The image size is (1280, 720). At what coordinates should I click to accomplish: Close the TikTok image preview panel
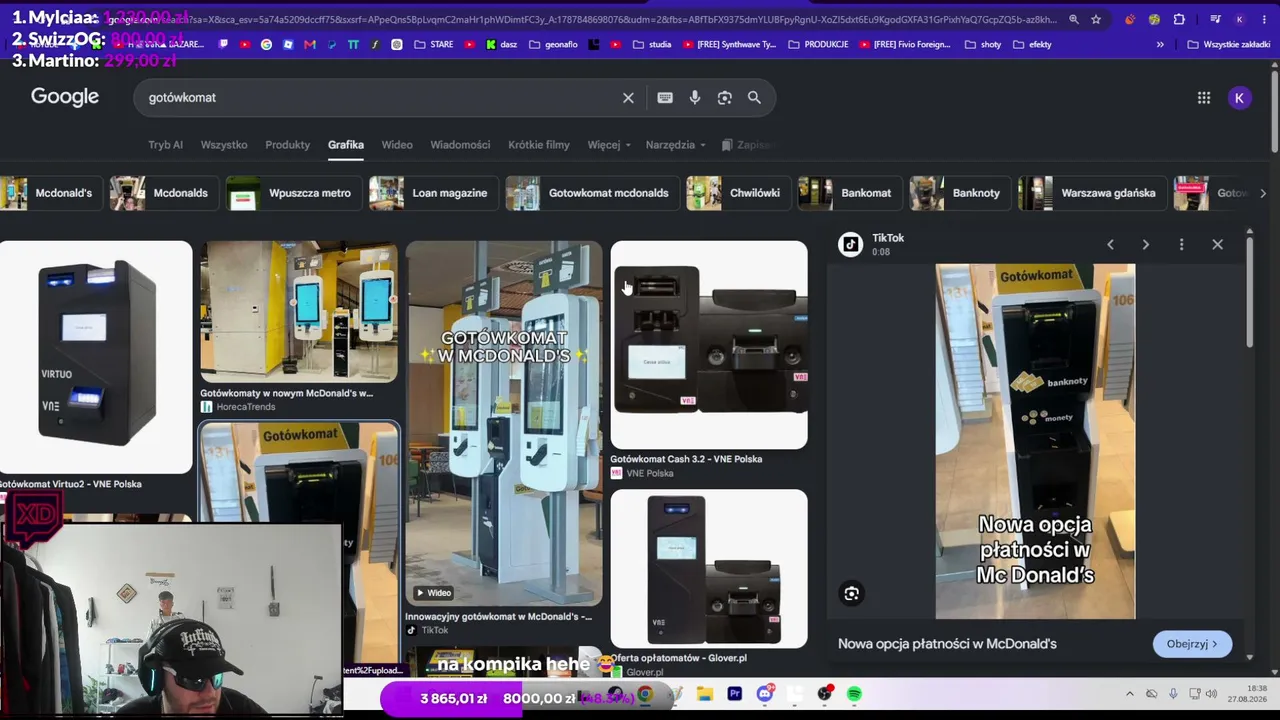1217,244
